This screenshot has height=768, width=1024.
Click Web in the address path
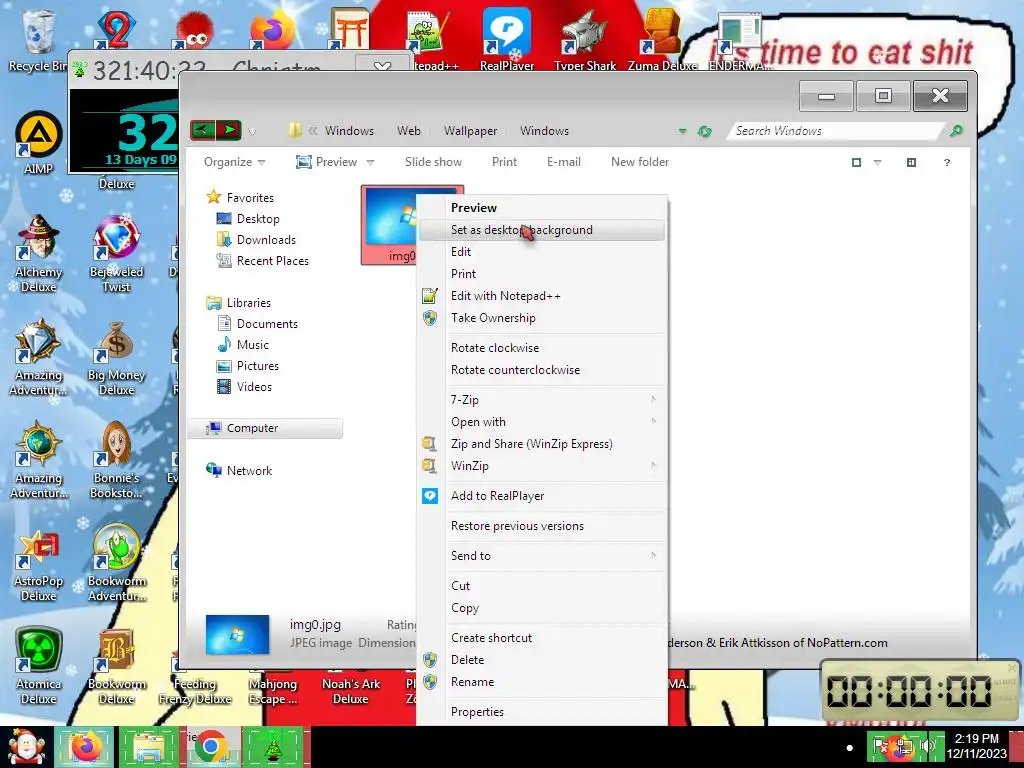tap(409, 131)
